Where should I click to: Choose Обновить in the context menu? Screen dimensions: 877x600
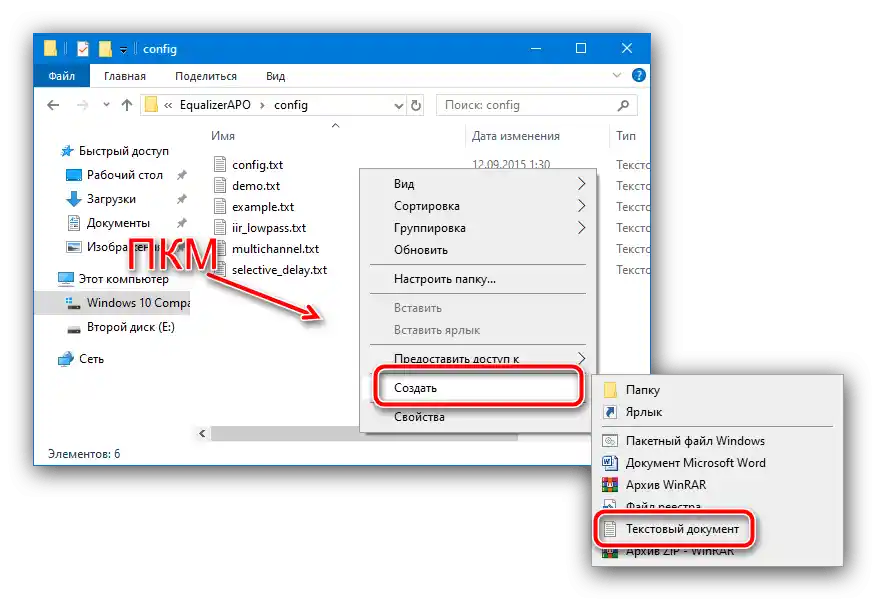tap(478, 250)
